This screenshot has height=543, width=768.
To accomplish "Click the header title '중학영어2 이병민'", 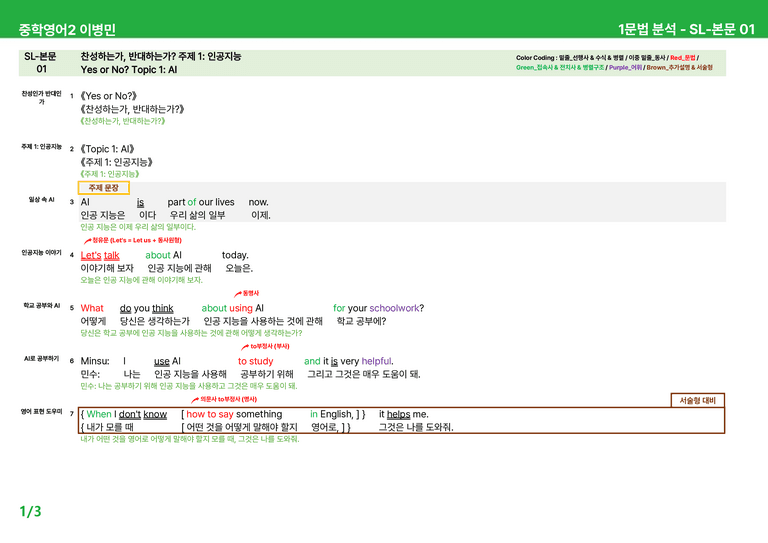I will click(x=67, y=29).
